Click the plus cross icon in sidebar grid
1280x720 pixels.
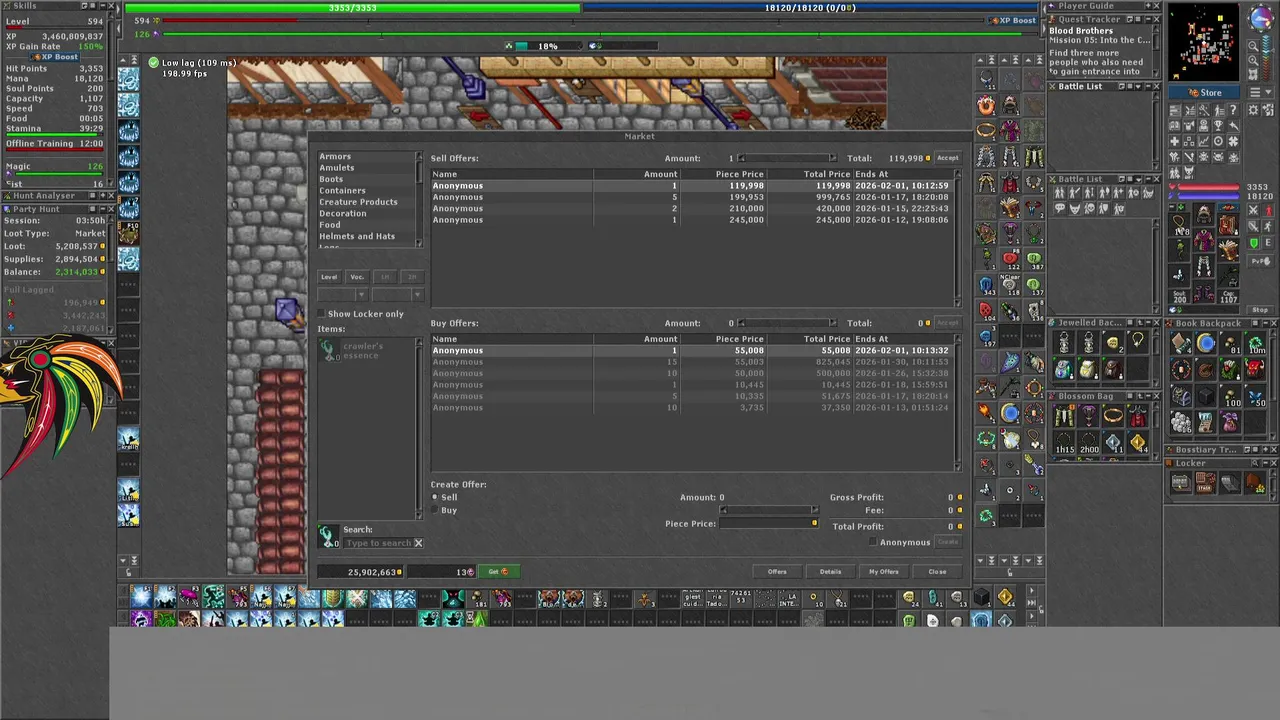point(1175,141)
